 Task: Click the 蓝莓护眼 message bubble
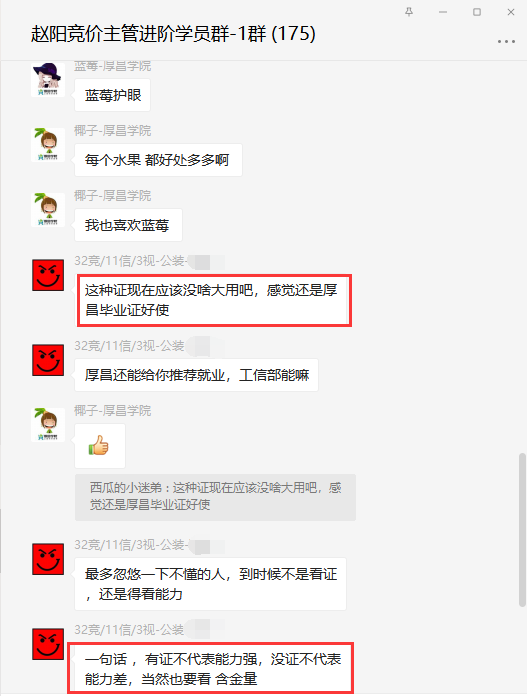112,95
